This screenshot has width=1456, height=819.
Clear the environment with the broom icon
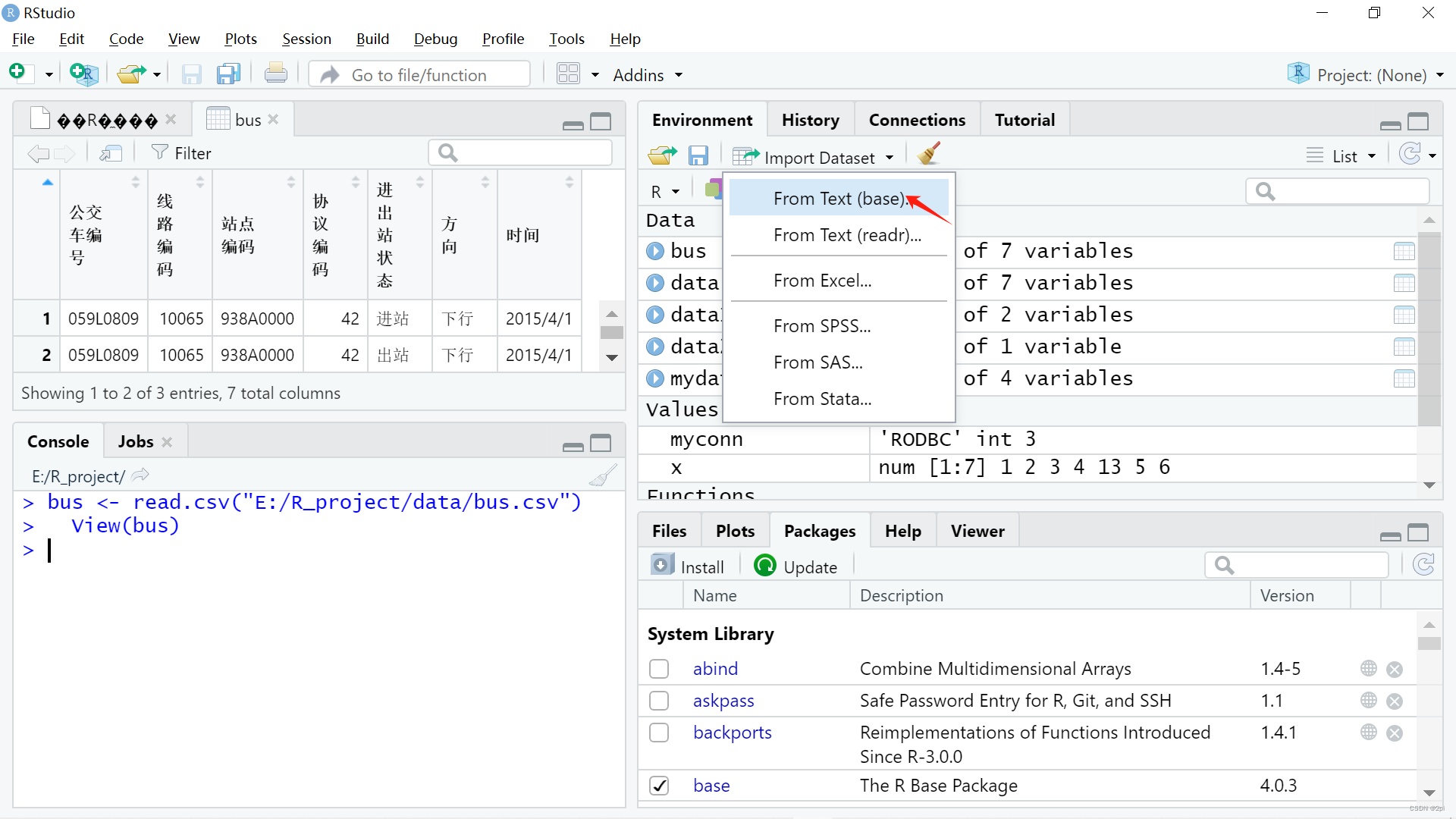tap(928, 154)
